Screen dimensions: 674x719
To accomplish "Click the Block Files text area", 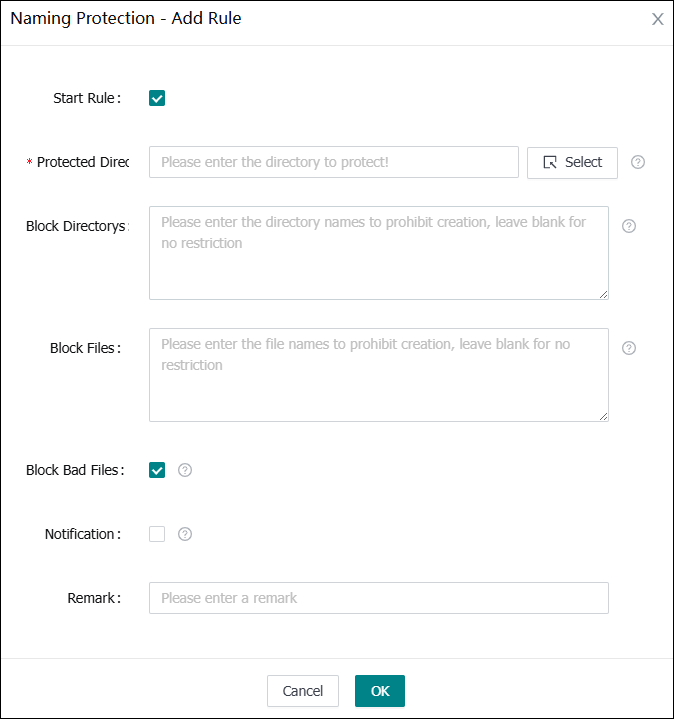I will coord(378,374).
